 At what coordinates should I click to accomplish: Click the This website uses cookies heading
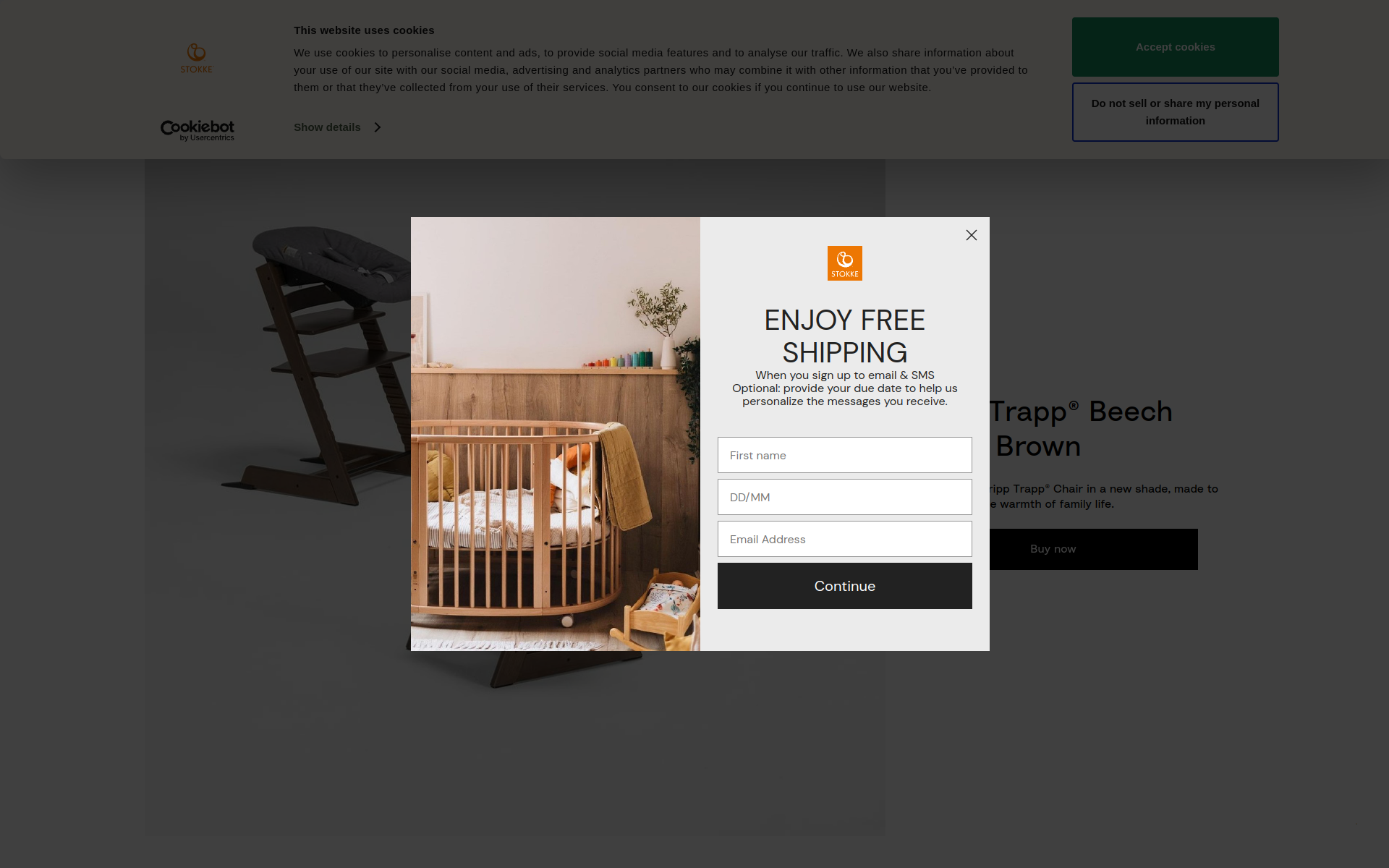pyautogui.click(x=364, y=30)
